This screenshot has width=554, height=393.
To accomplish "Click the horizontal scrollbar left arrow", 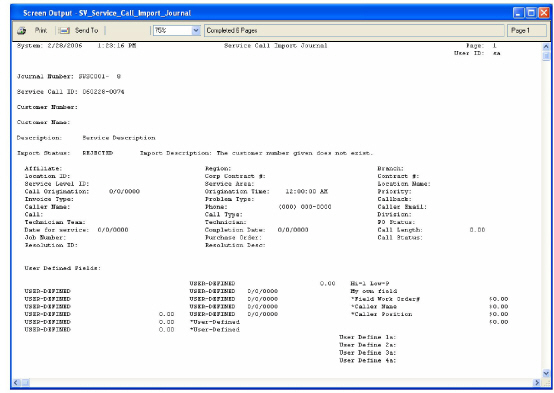I will 16,382.
